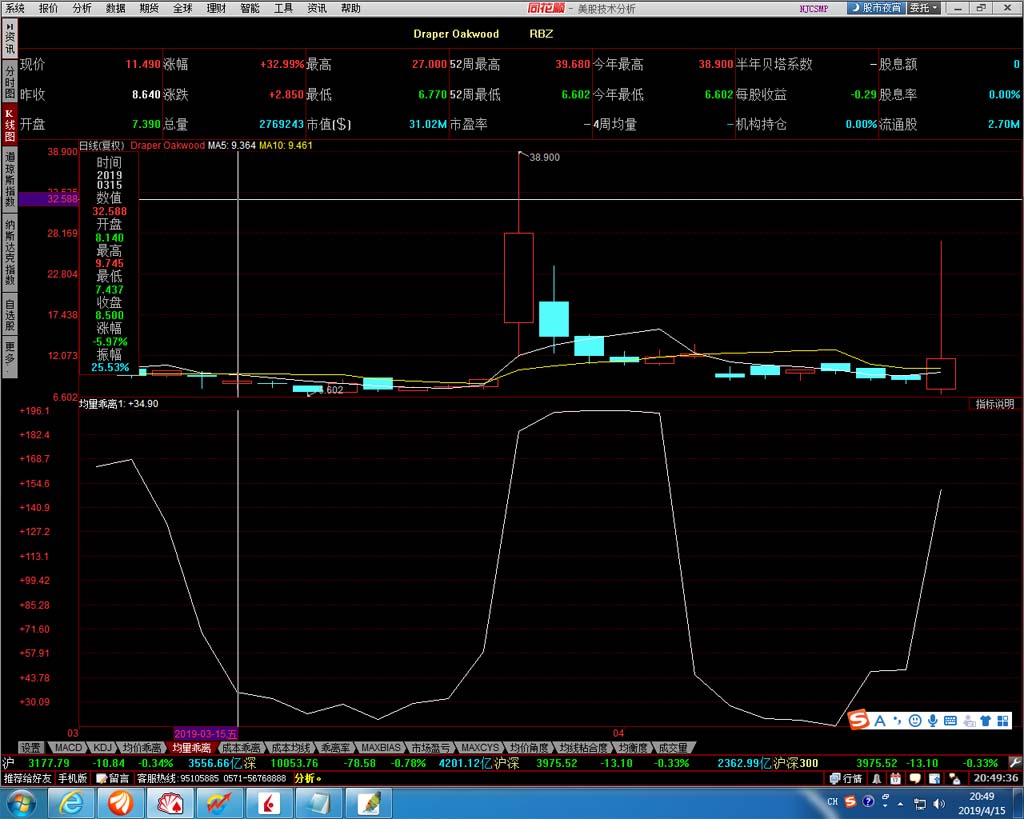The image size is (1024, 819).
Task: Switch to the 均衡度 indicator tab
Action: (633, 747)
